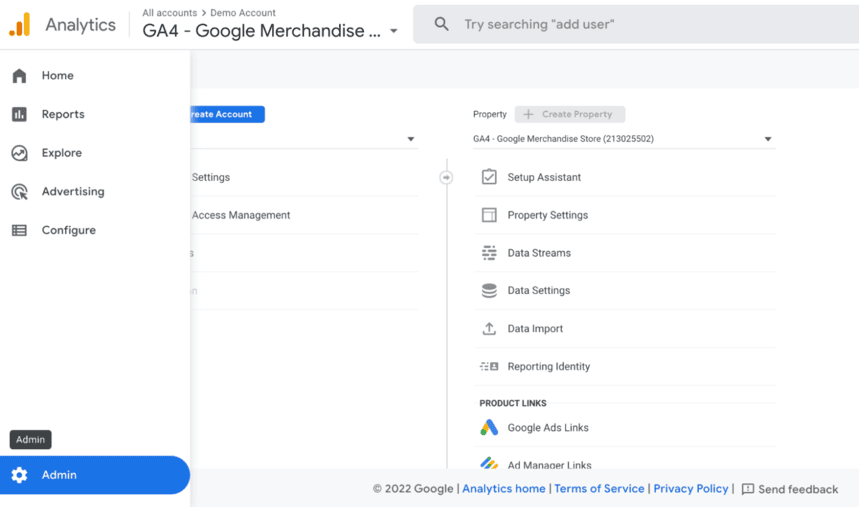The height and width of the screenshot is (507, 859).
Task: Open the Configure section
Action: point(68,230)
